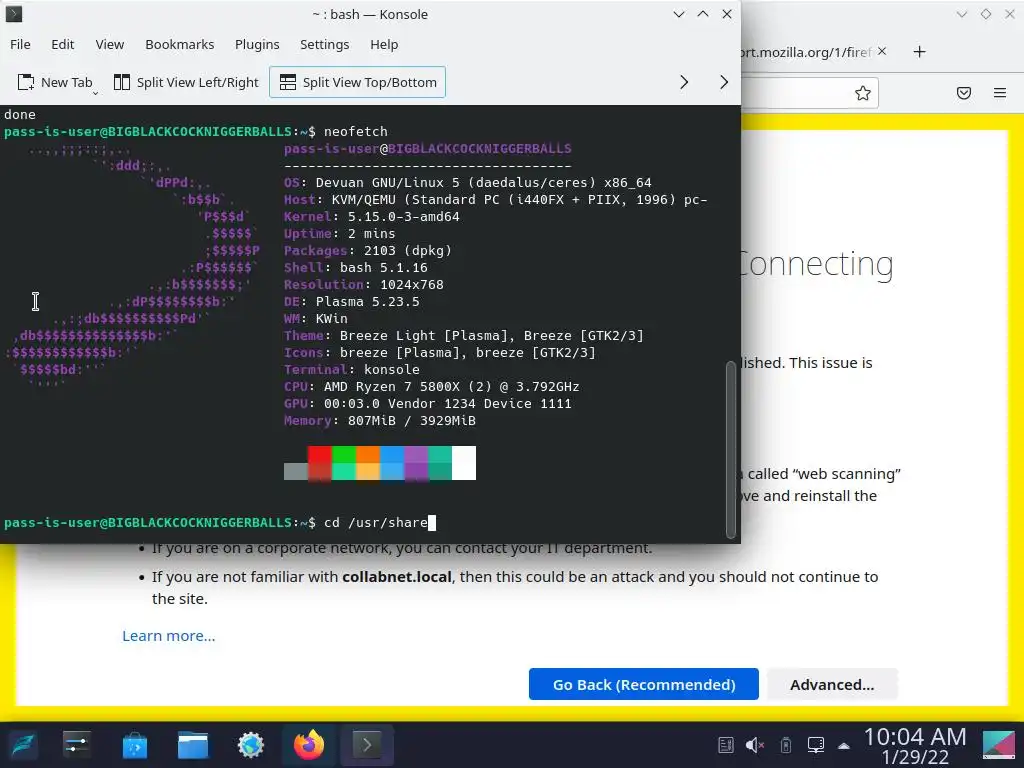Expand hidden system tray icons arrow
This screenshot has height=768, width=1024.
click(x=844, y=745)
